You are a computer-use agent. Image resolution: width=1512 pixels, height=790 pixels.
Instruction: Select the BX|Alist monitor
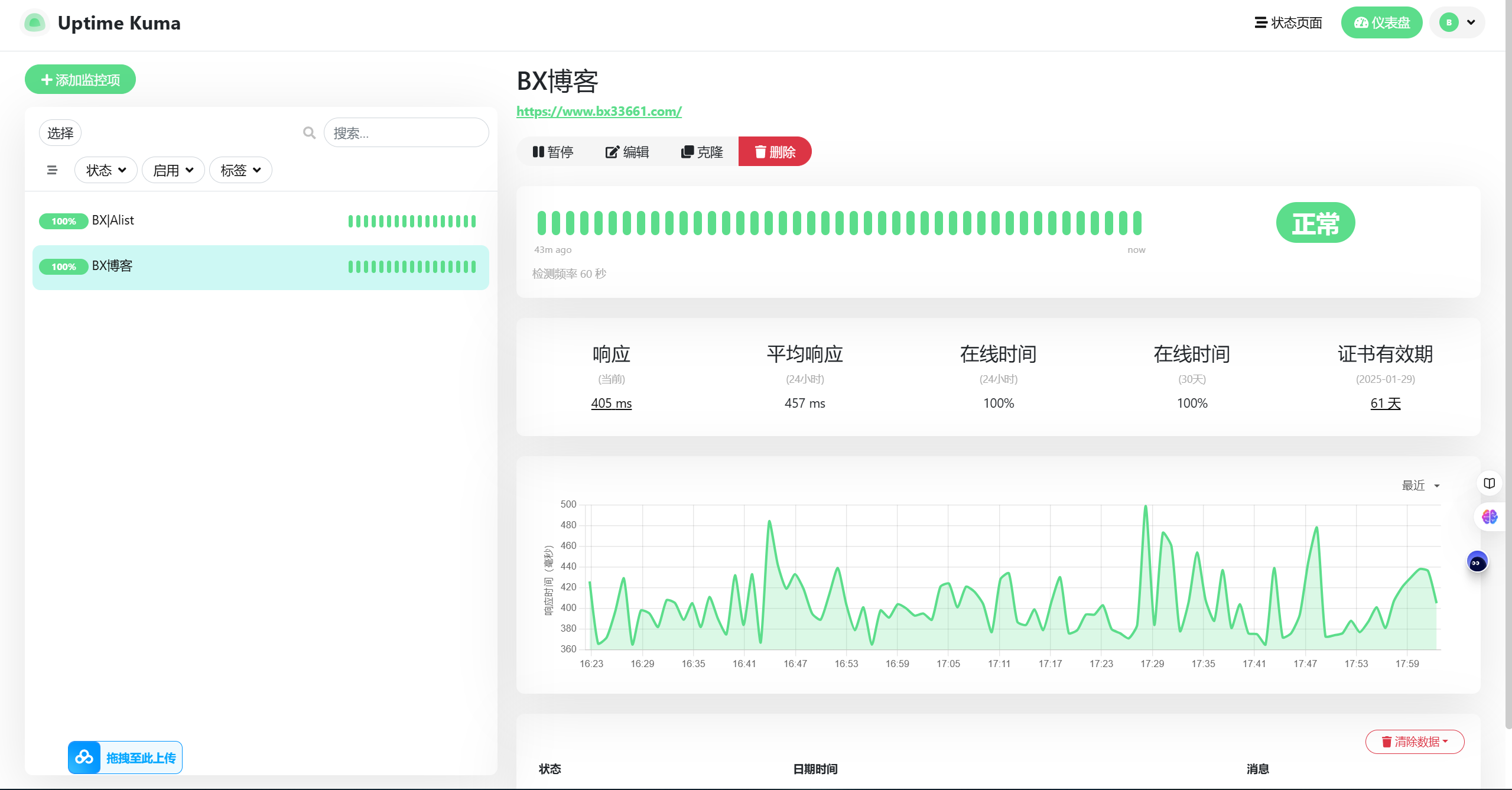[261, 221]
